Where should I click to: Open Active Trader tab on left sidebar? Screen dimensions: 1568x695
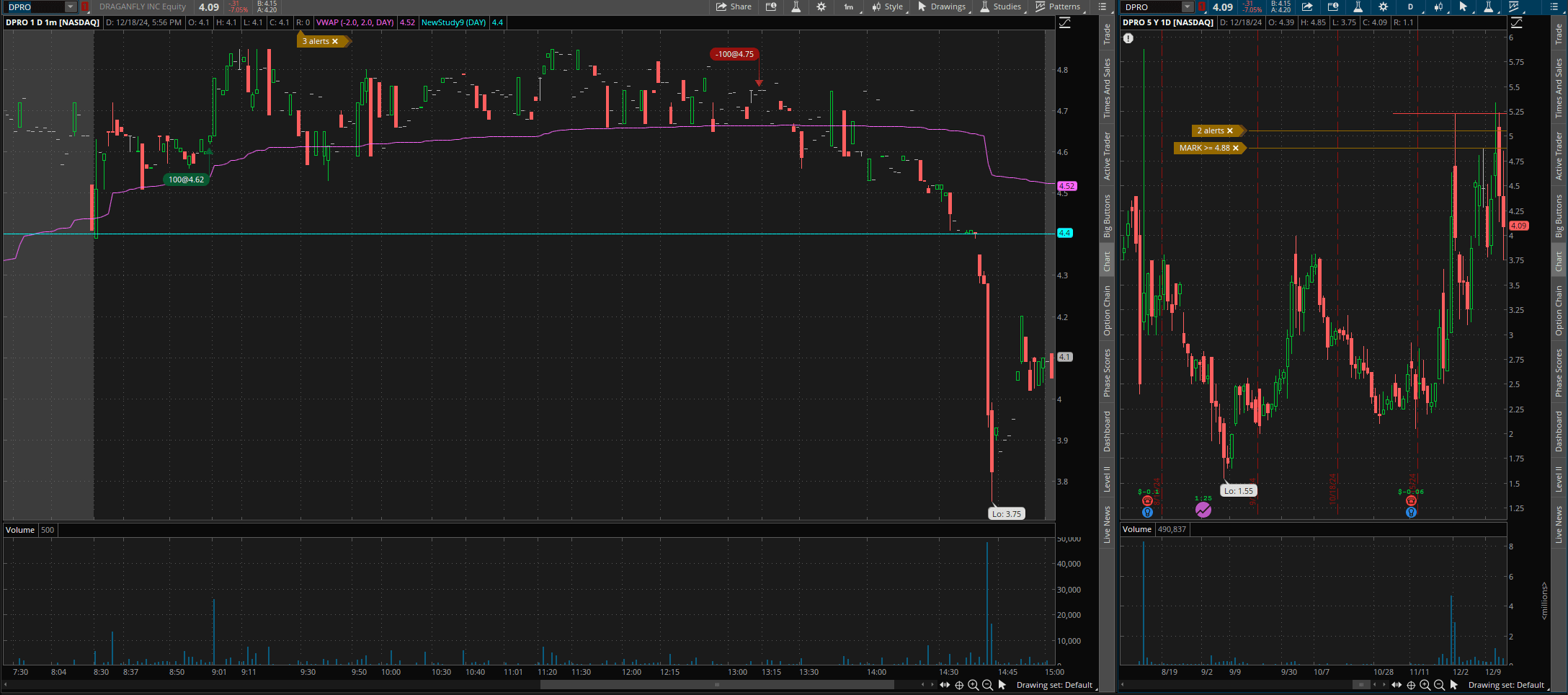[x=1107, y=155]
